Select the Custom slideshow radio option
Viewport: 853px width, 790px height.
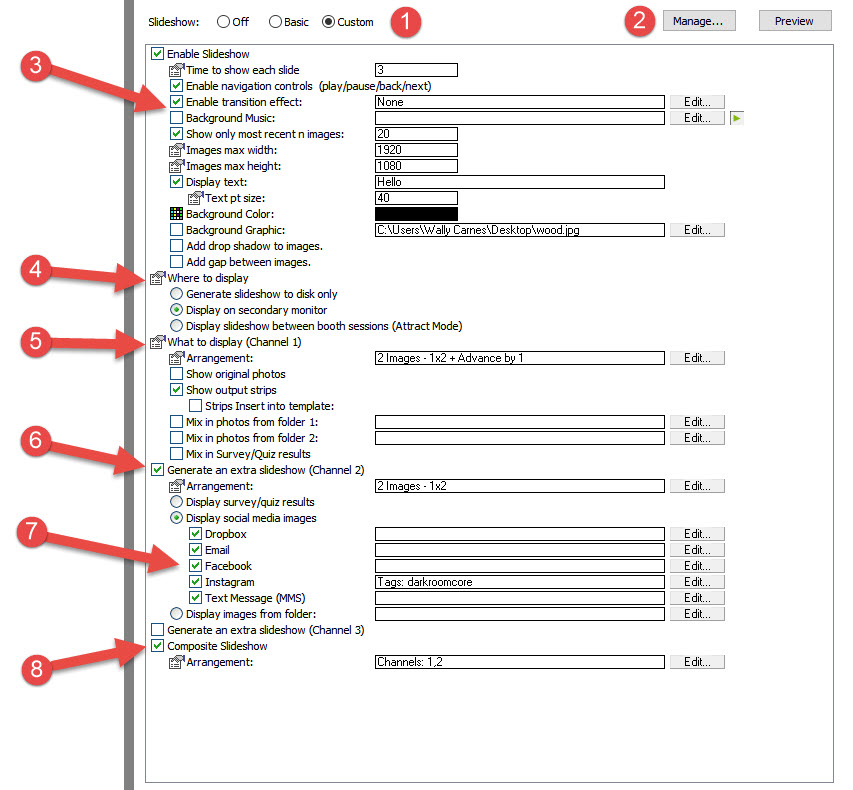coord(328,22)
